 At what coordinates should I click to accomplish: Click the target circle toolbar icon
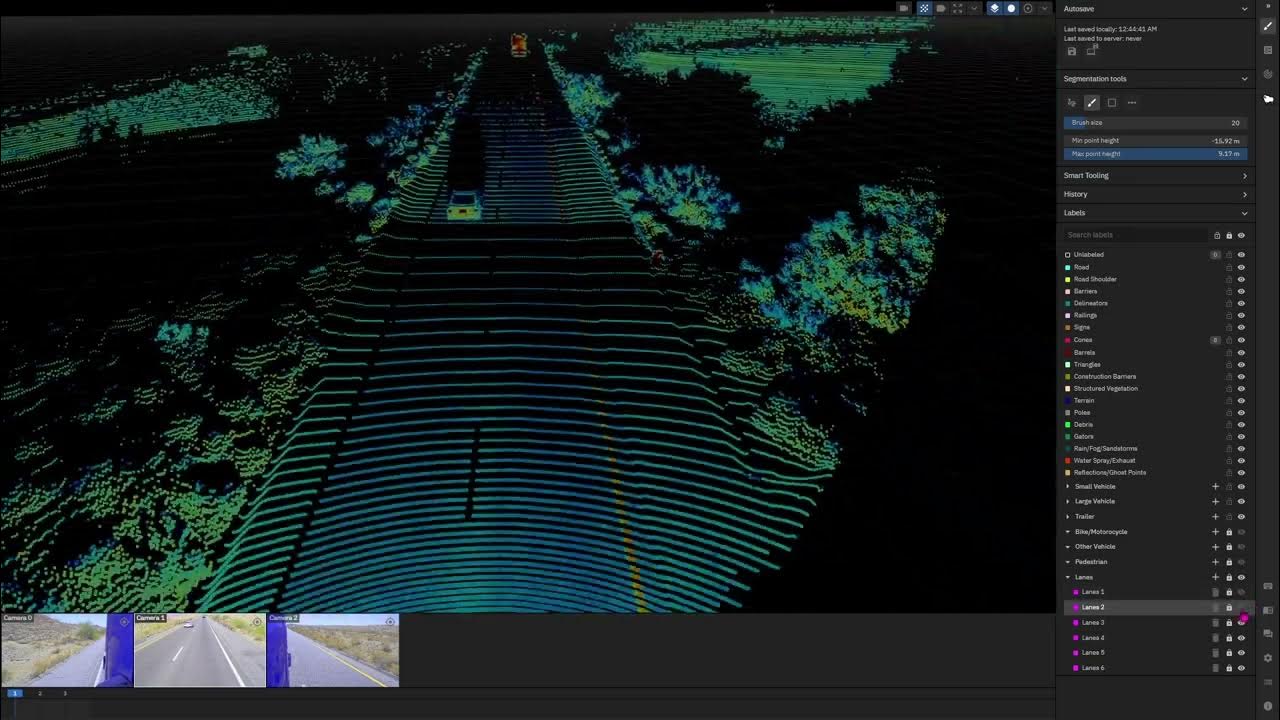pyautogui.click(x=1028, y=8)
